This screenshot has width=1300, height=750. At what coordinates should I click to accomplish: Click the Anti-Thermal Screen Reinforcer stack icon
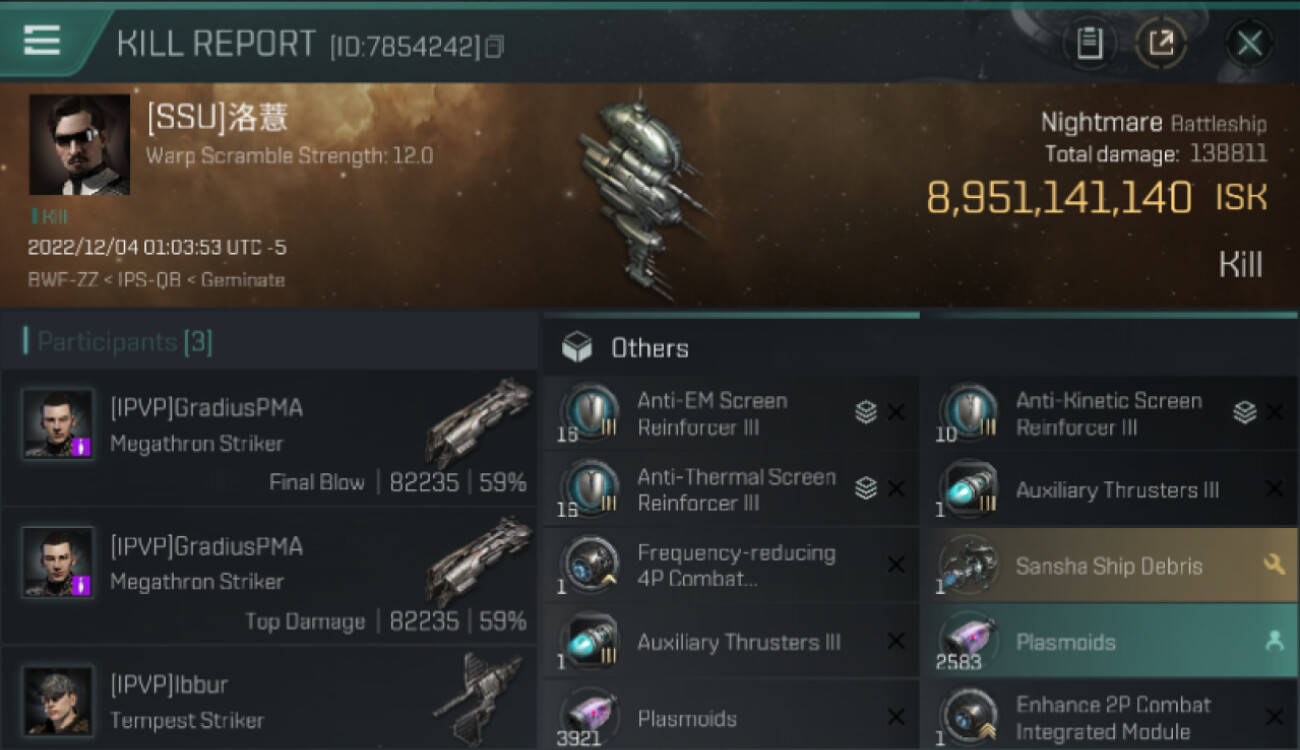(866, 488)
